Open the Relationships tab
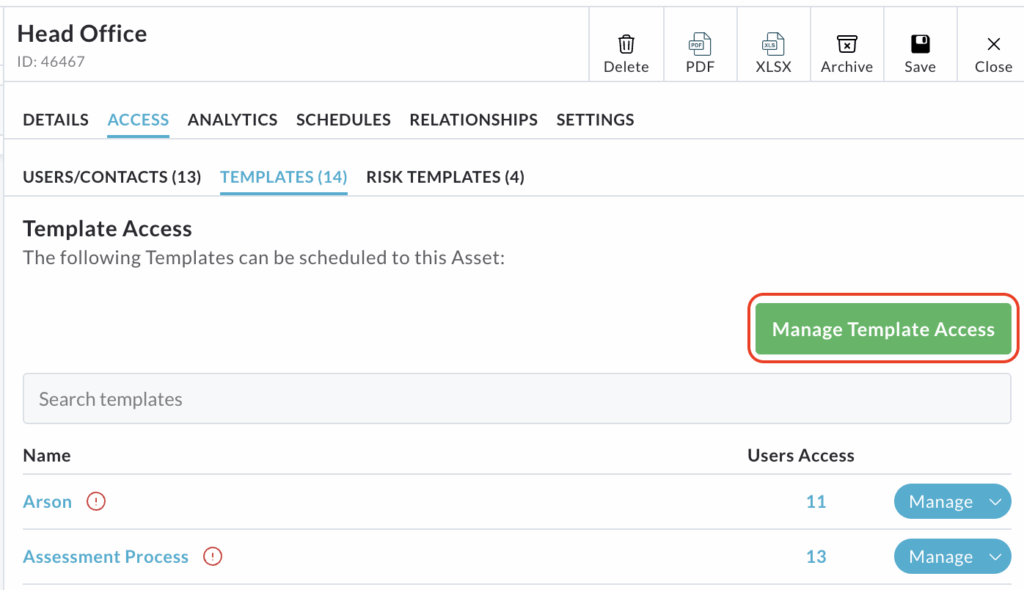This screenshot has width=1024, height=590. [473, 119]
